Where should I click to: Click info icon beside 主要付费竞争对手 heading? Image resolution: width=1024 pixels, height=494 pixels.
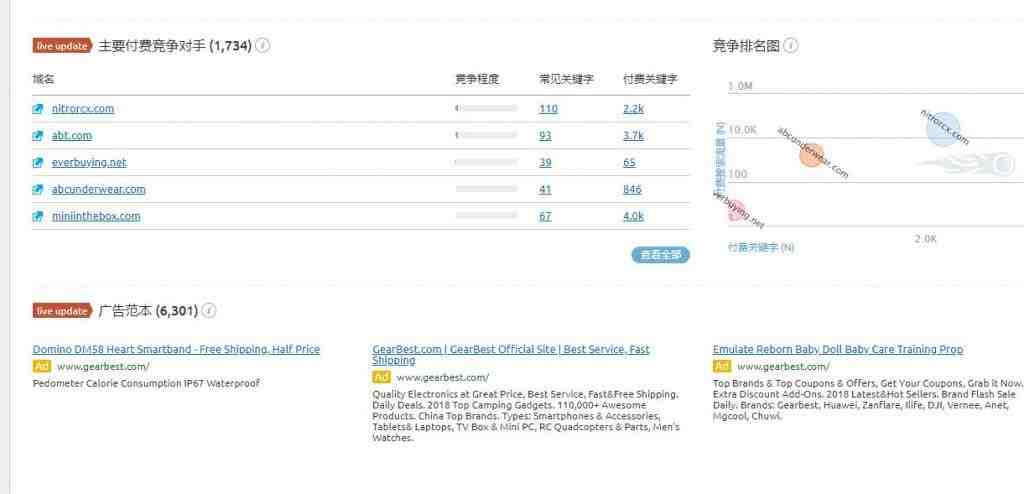pyautogui.click(x=263, y=46)
